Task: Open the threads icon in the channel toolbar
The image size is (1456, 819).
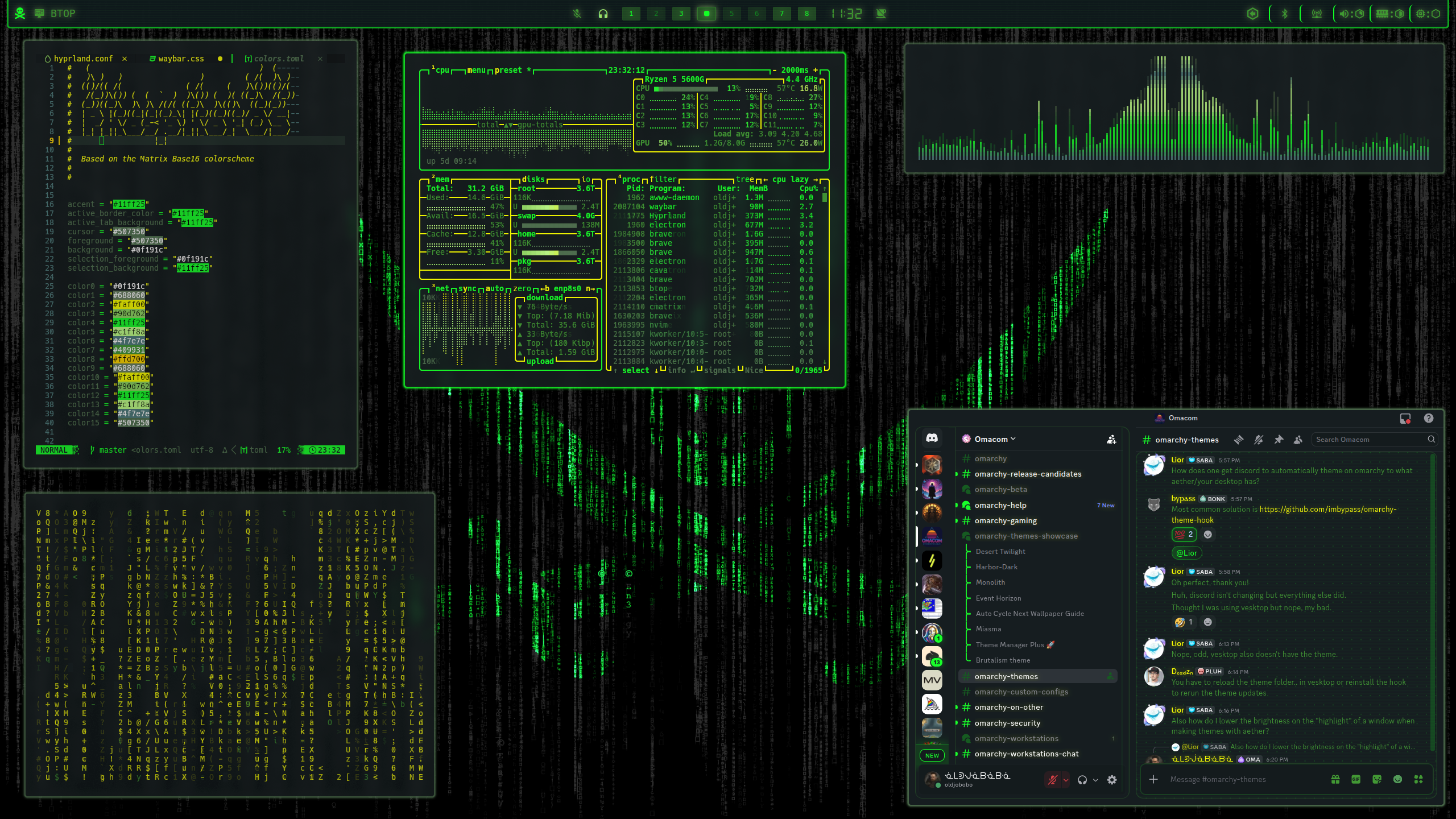Action: 1238,439
